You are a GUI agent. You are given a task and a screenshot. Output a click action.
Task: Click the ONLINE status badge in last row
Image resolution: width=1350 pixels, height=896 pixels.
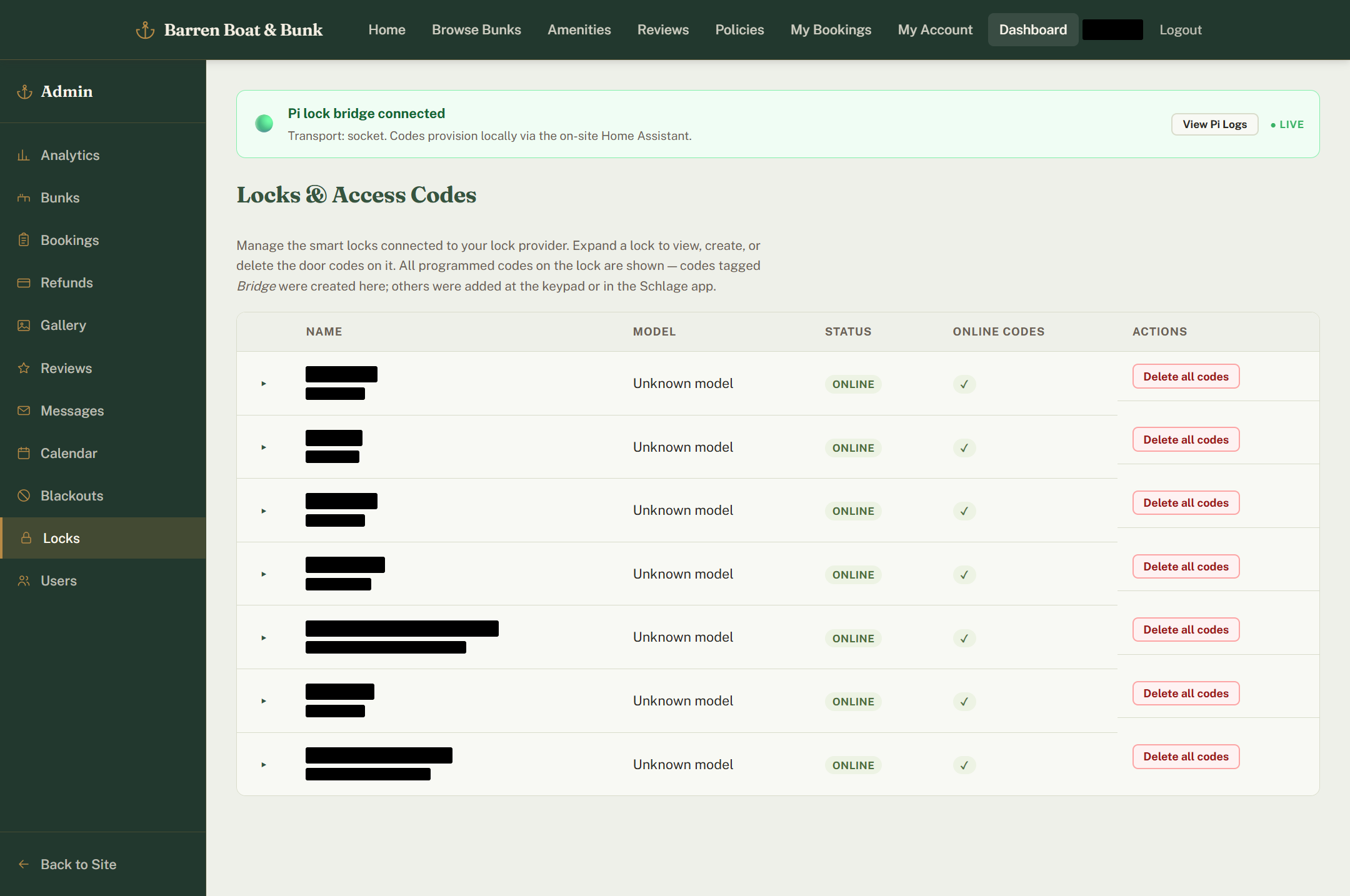point(853,765)
